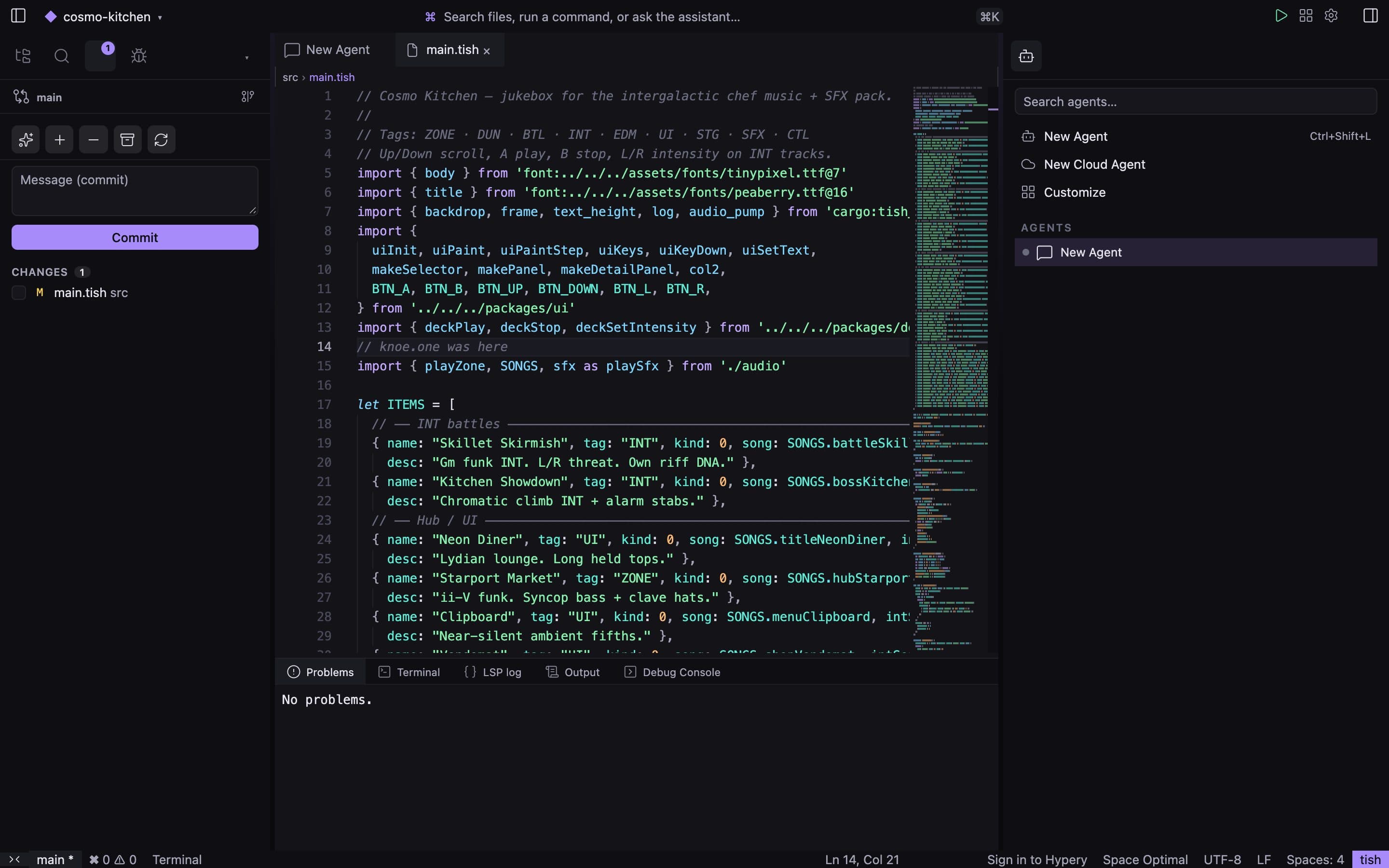This screenshot has height=868, width=1389.
Task: Open Spaces: 4 indentation selector
Action: [x=1315, y=859]
